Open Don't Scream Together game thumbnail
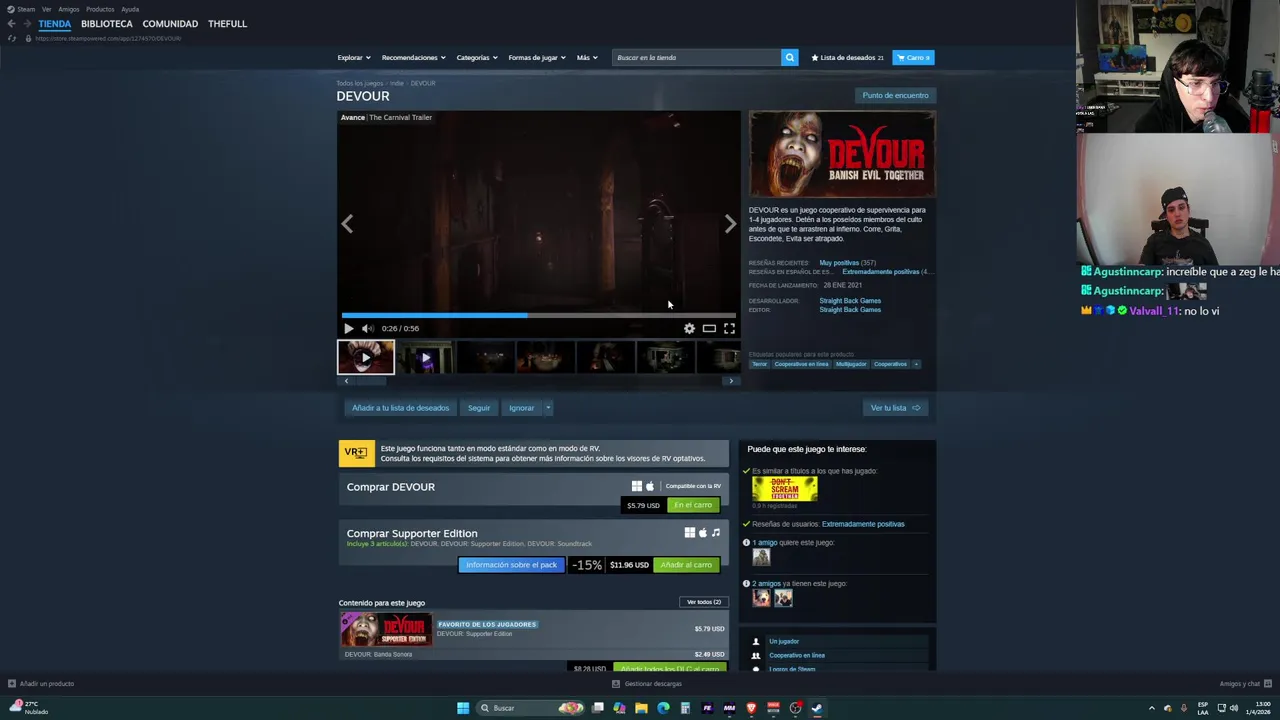The width and height of the screenshot is (1280, 720). pos(785,489)
